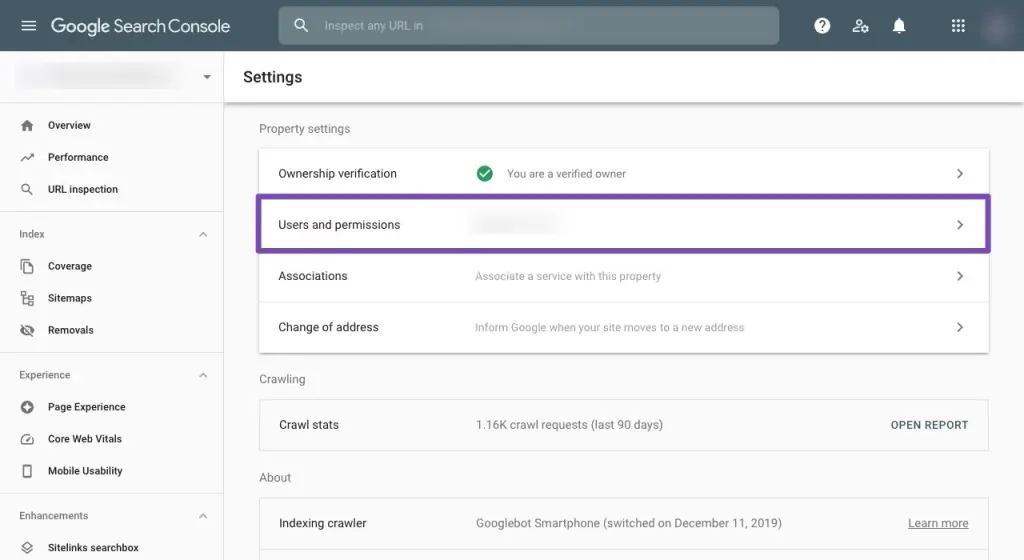Viewport: 1024px width, 560px height.
Task: Open Associations setting
Action: click(x=624, y=276)
